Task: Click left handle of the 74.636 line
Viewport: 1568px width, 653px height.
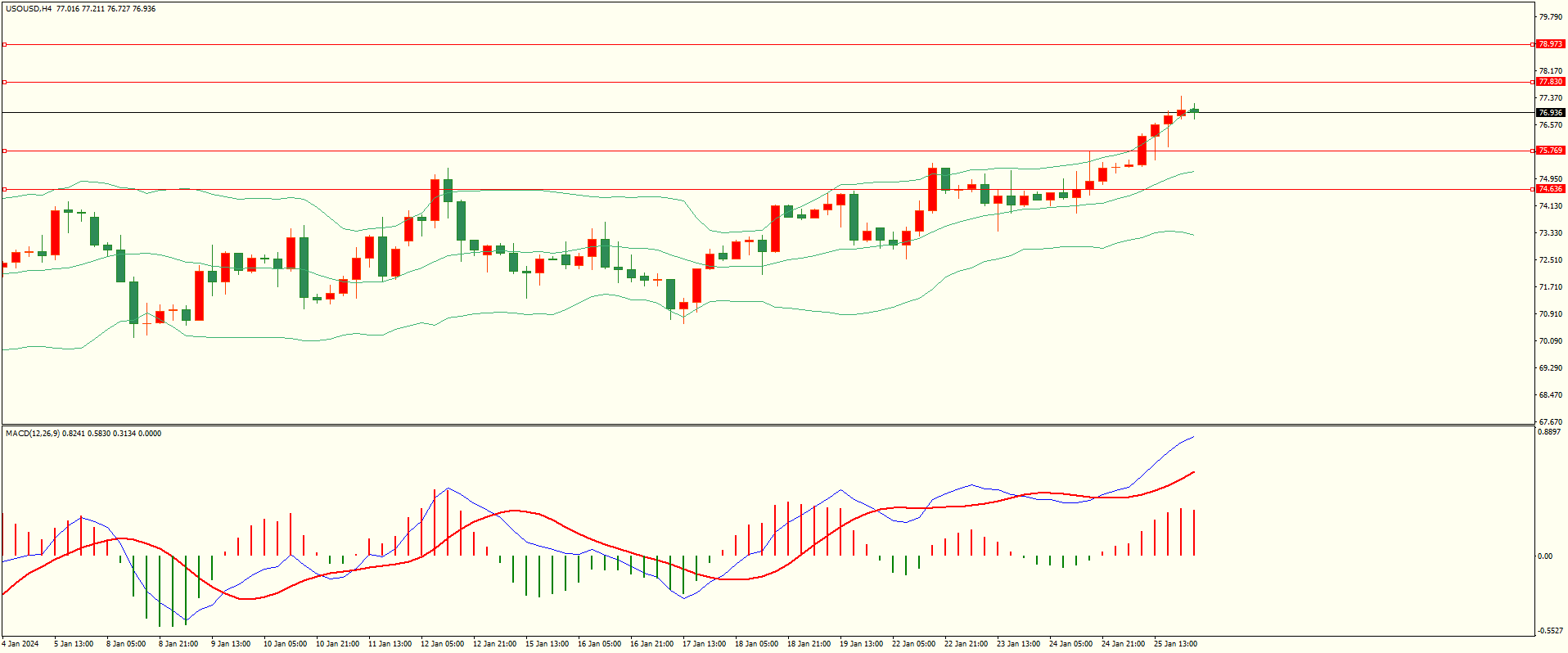Action: pyautogui.click(x=4, y=189)
